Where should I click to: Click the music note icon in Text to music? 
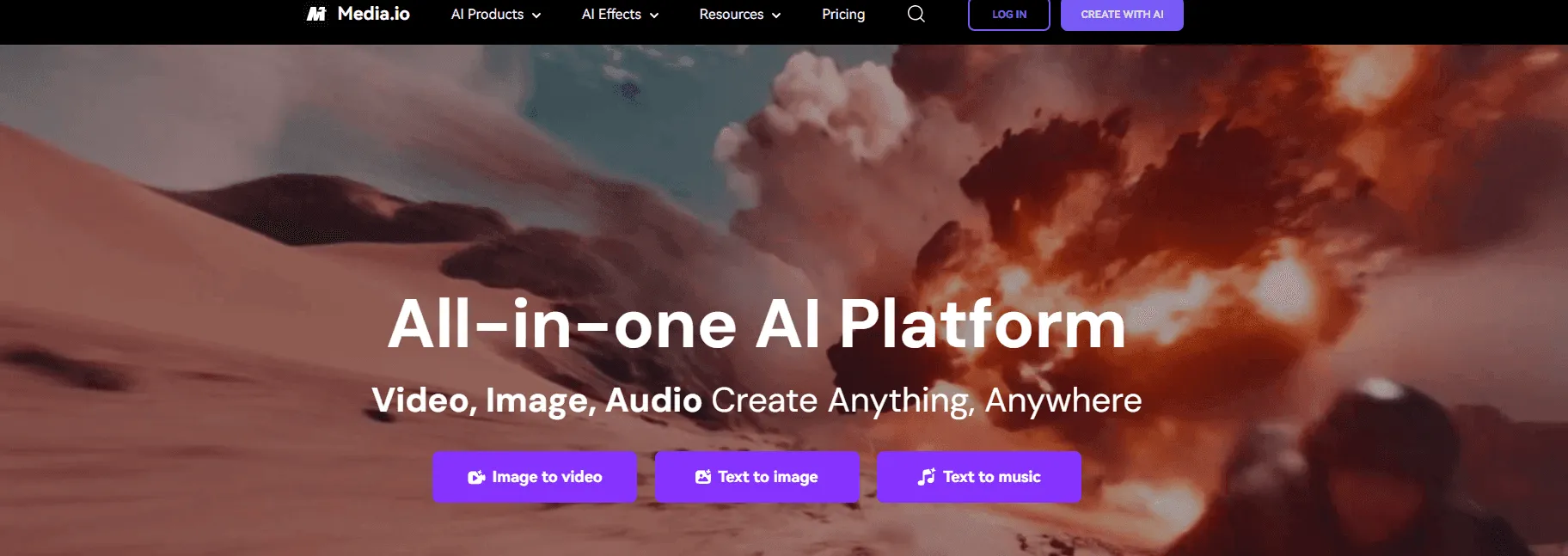click(x=927, y=476)
